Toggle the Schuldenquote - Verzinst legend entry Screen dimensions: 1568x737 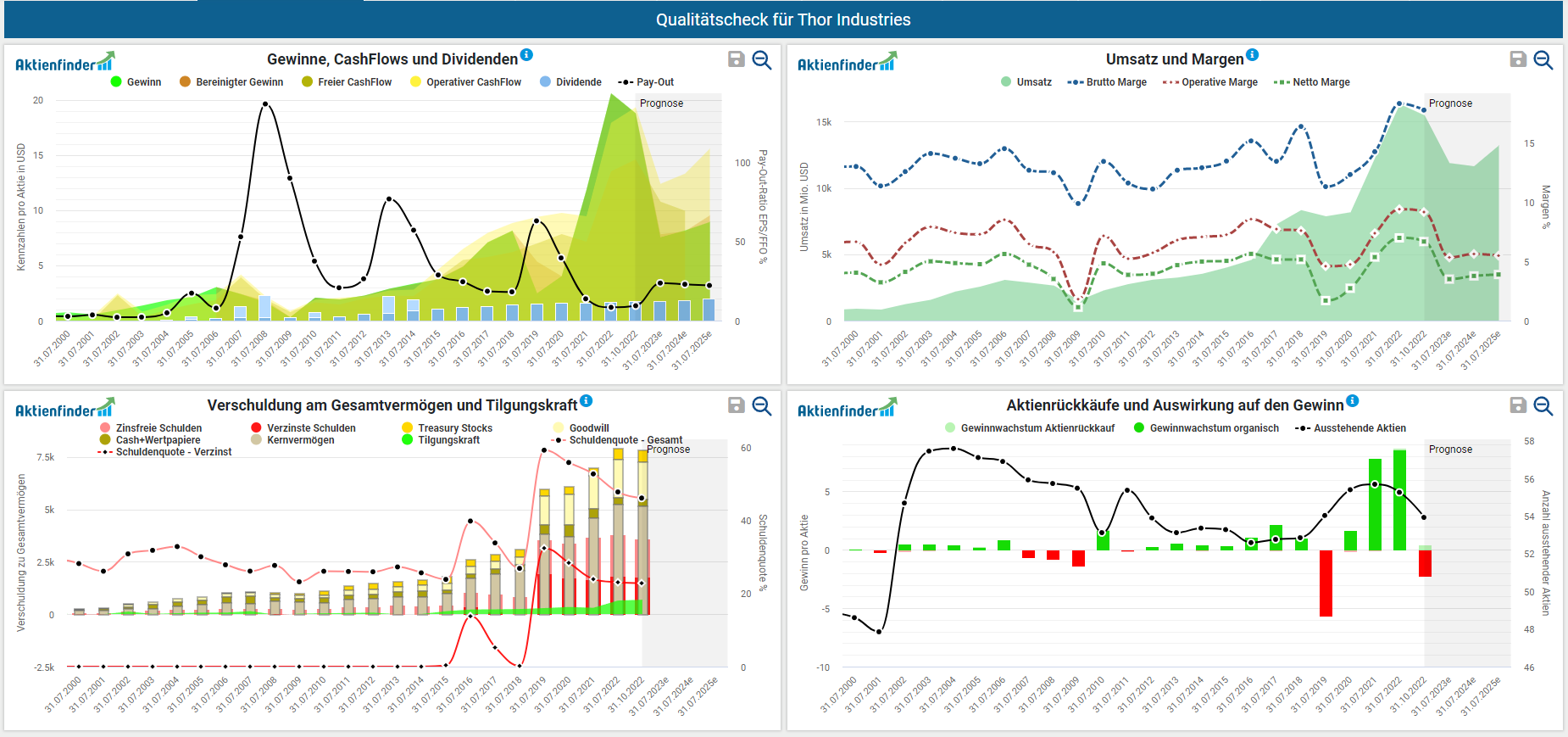(165, 452)
